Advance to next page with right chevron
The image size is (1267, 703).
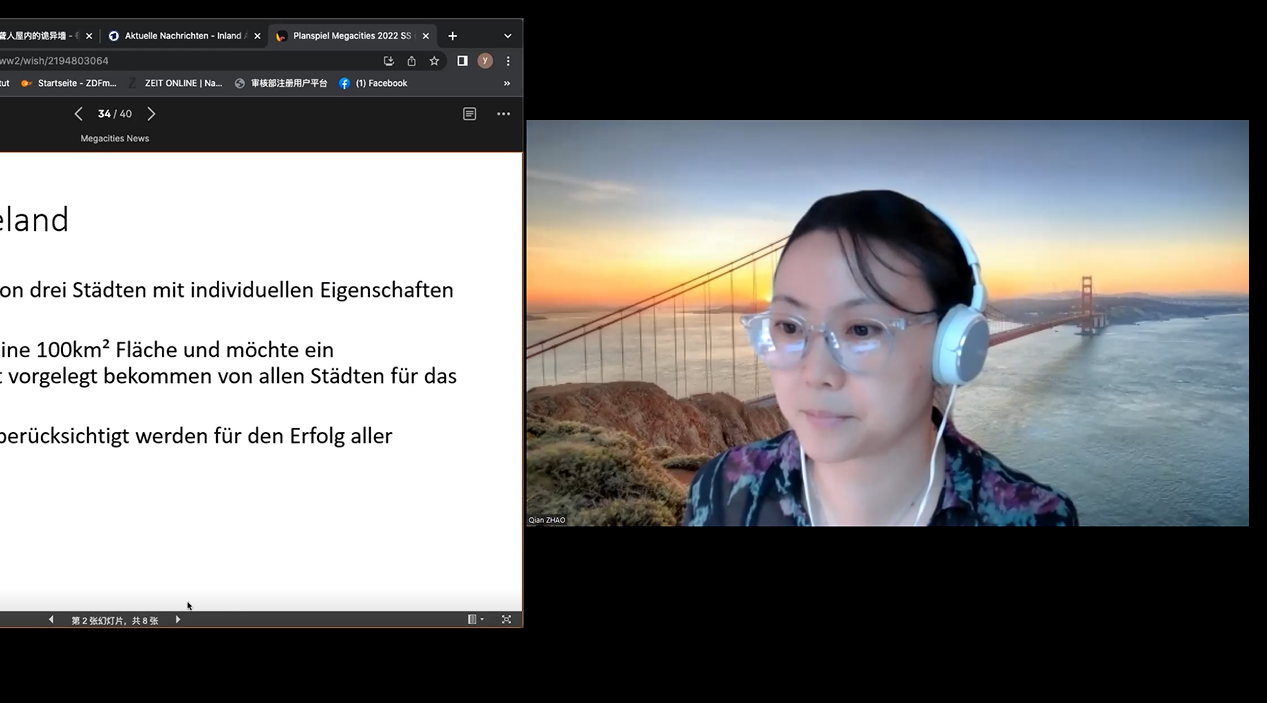pos(151,114)
